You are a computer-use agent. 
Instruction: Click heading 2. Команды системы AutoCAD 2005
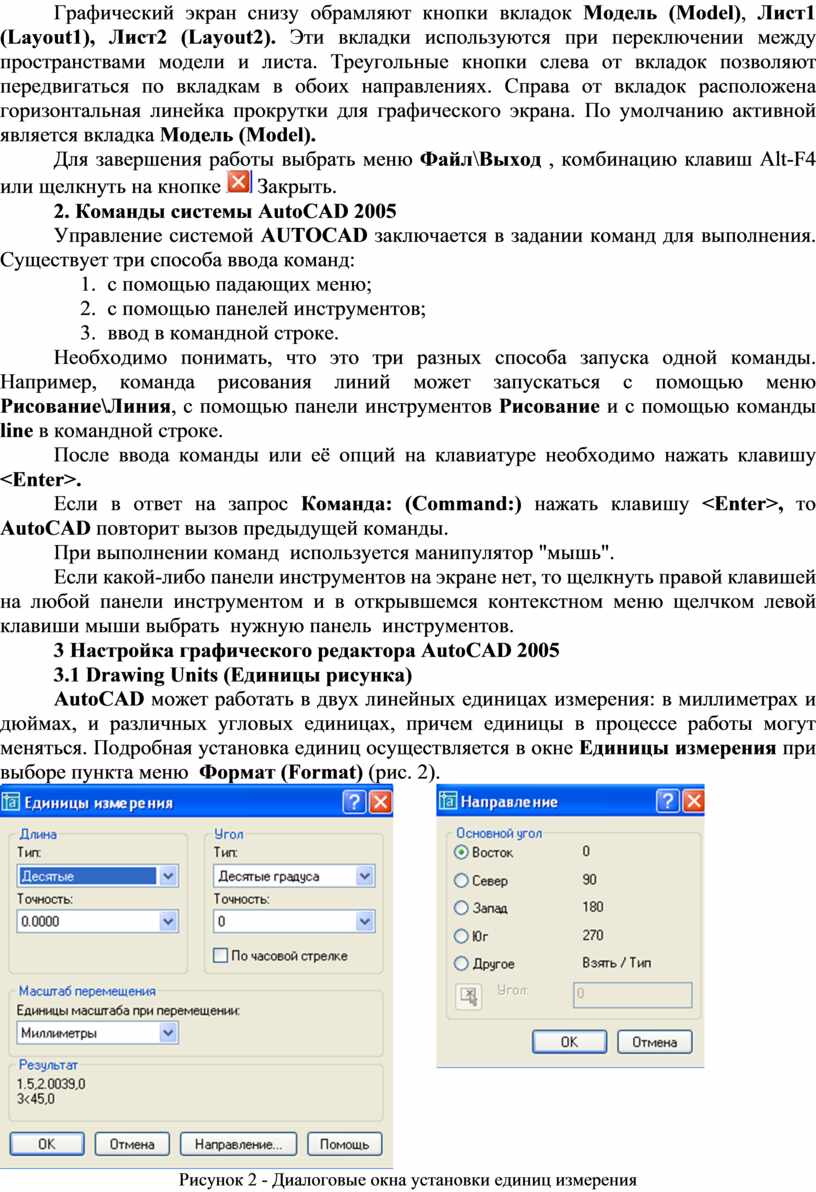point(225,211)
